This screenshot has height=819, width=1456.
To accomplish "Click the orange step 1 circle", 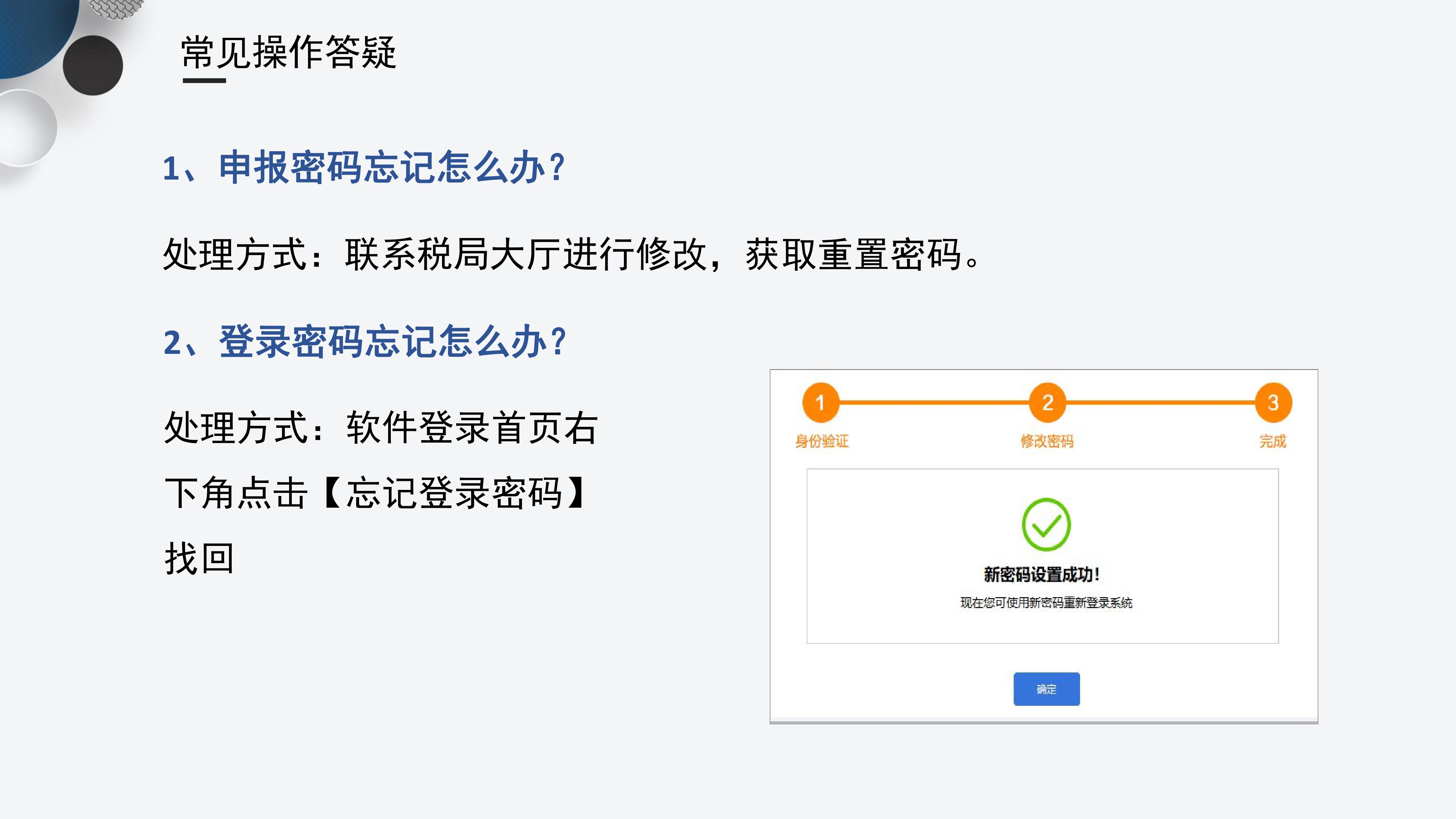I will click(x=820, y=402).
